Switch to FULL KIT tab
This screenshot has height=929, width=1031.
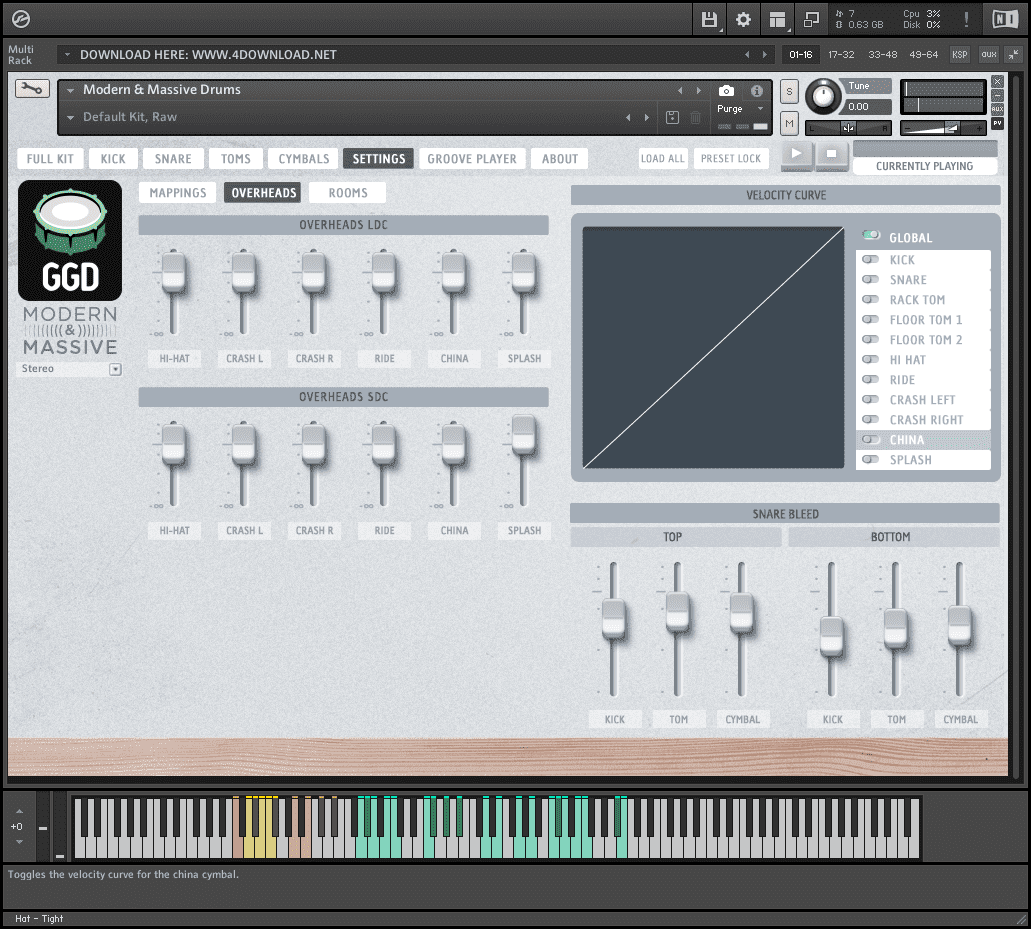50,158
